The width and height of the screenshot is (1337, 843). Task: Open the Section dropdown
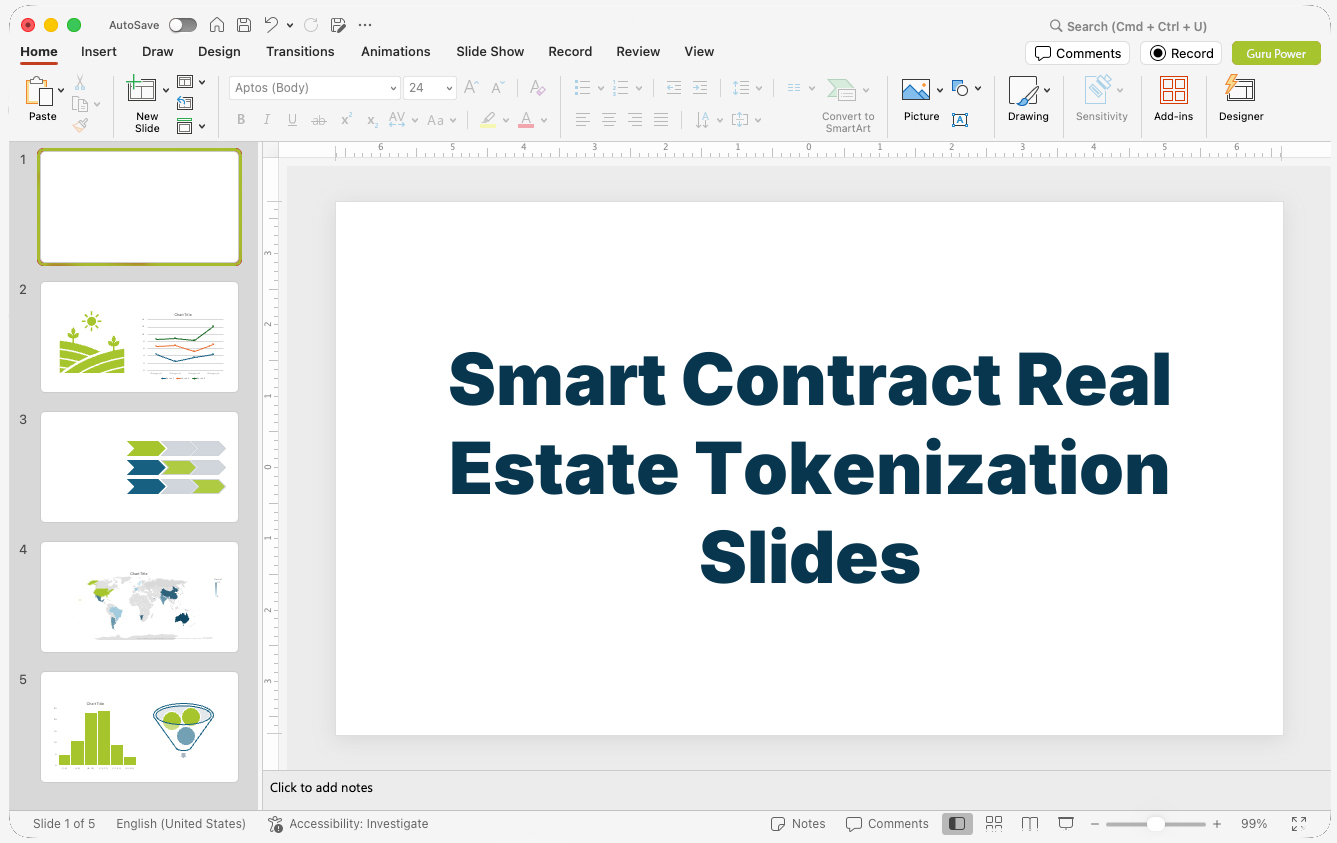click(x=190, y=126)
